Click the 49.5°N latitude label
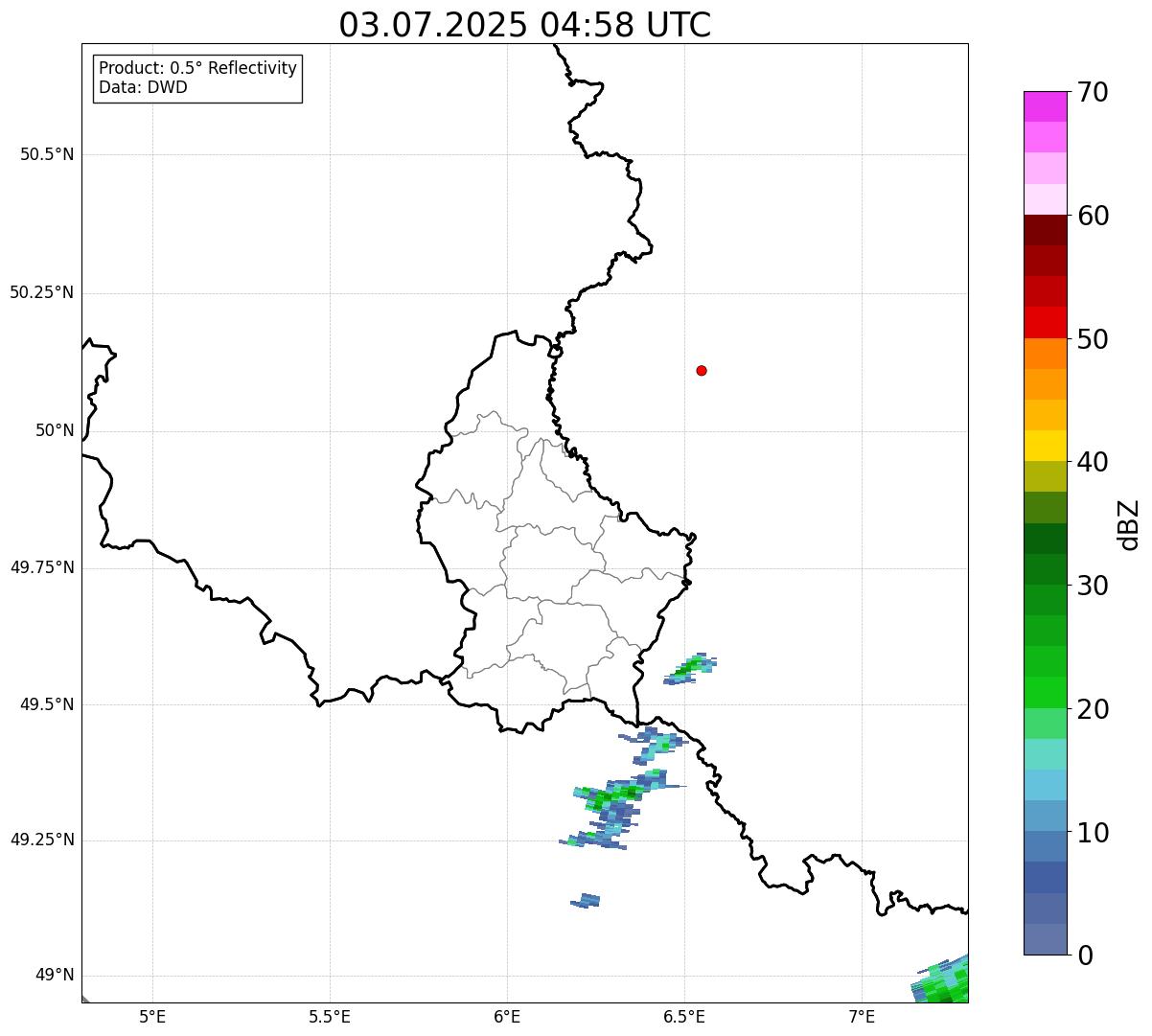This screenshot has height=1036, width=1152. pyautogui.click(x=47, y=704)
